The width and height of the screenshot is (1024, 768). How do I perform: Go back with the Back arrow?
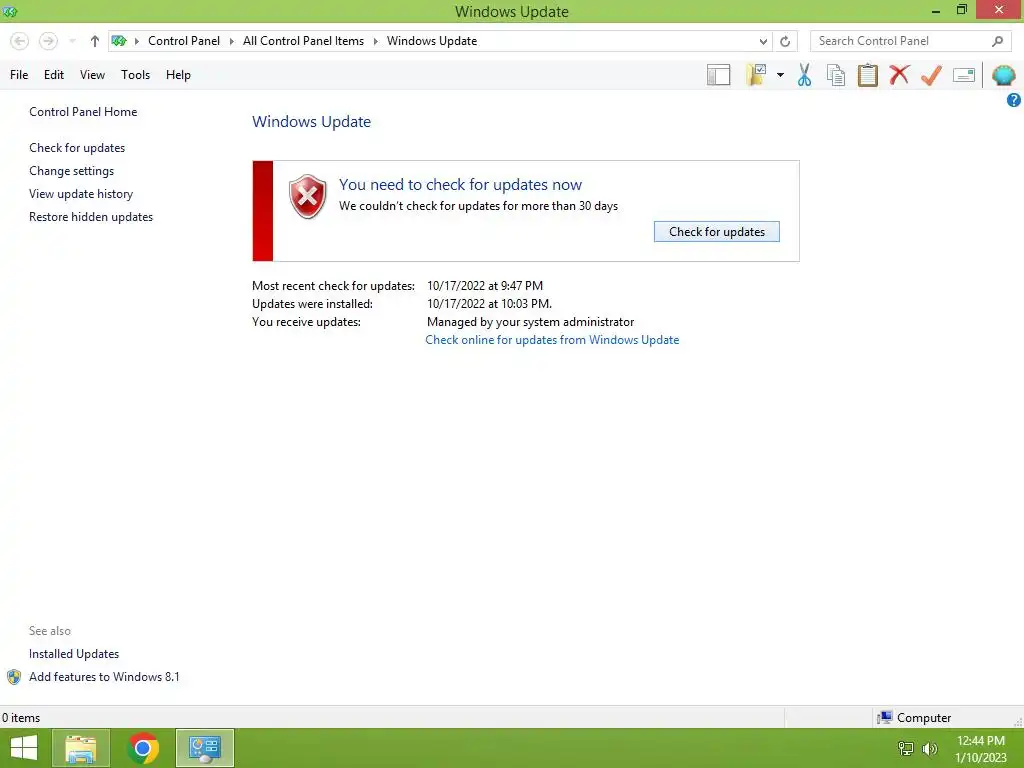point(20,41)
